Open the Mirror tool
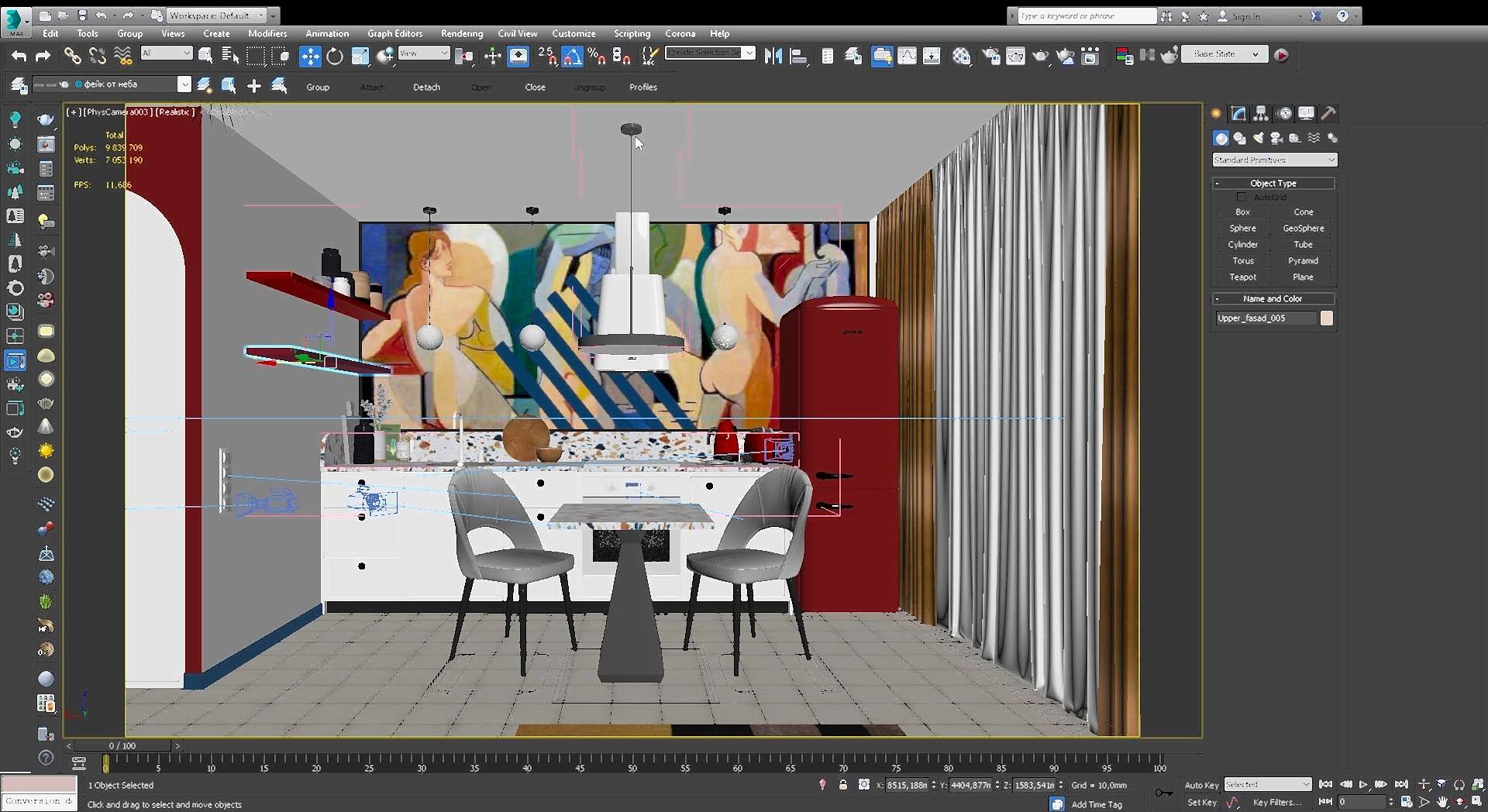1488x812 pixels. point(773,56)
